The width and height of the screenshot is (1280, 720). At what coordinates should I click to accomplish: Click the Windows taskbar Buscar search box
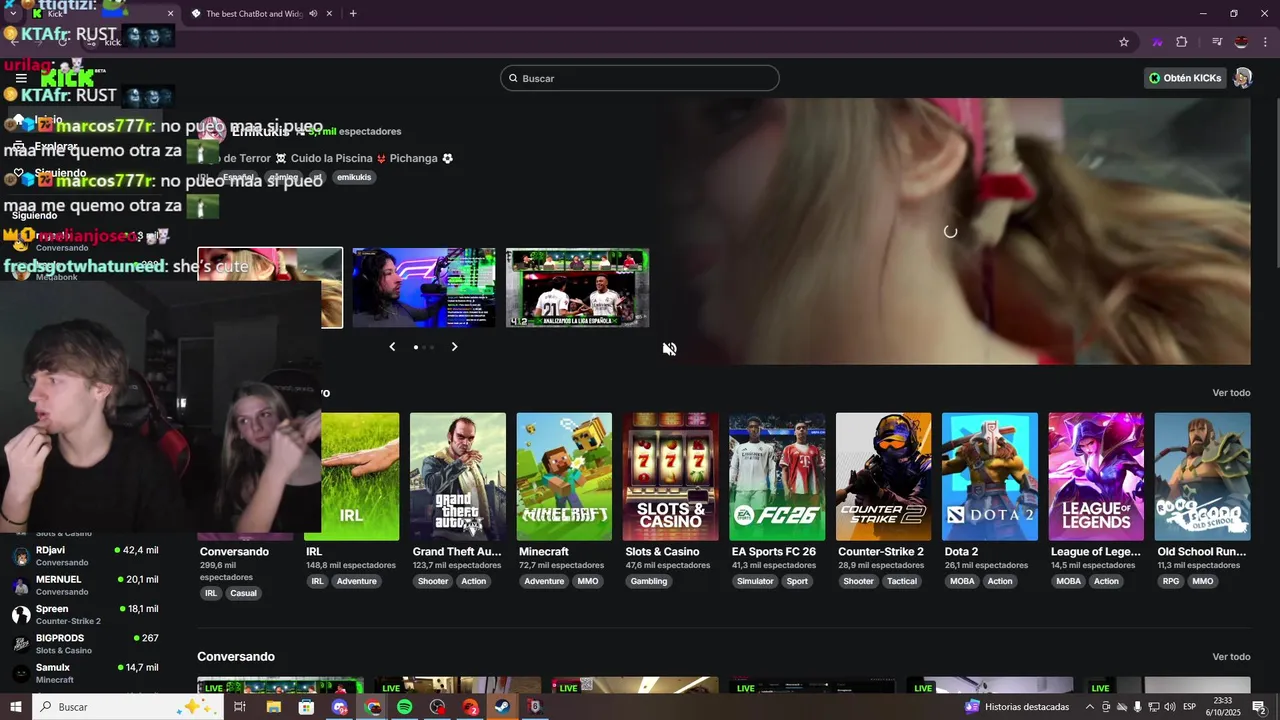point(128,707)
